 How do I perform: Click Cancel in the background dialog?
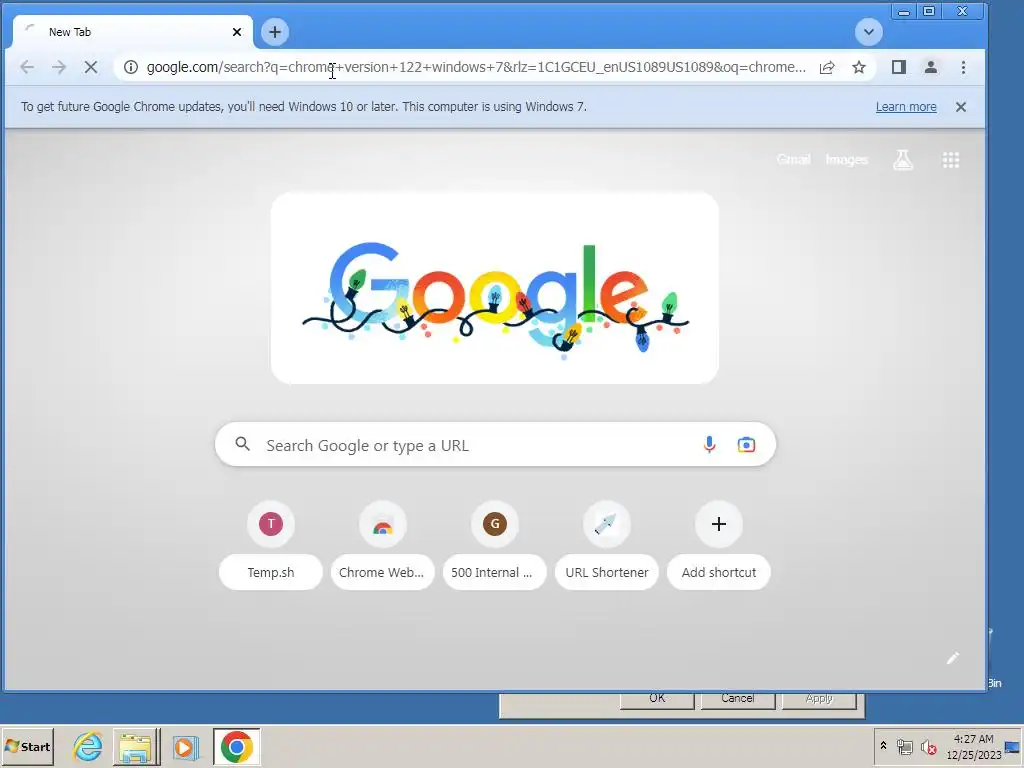(738, 699)
